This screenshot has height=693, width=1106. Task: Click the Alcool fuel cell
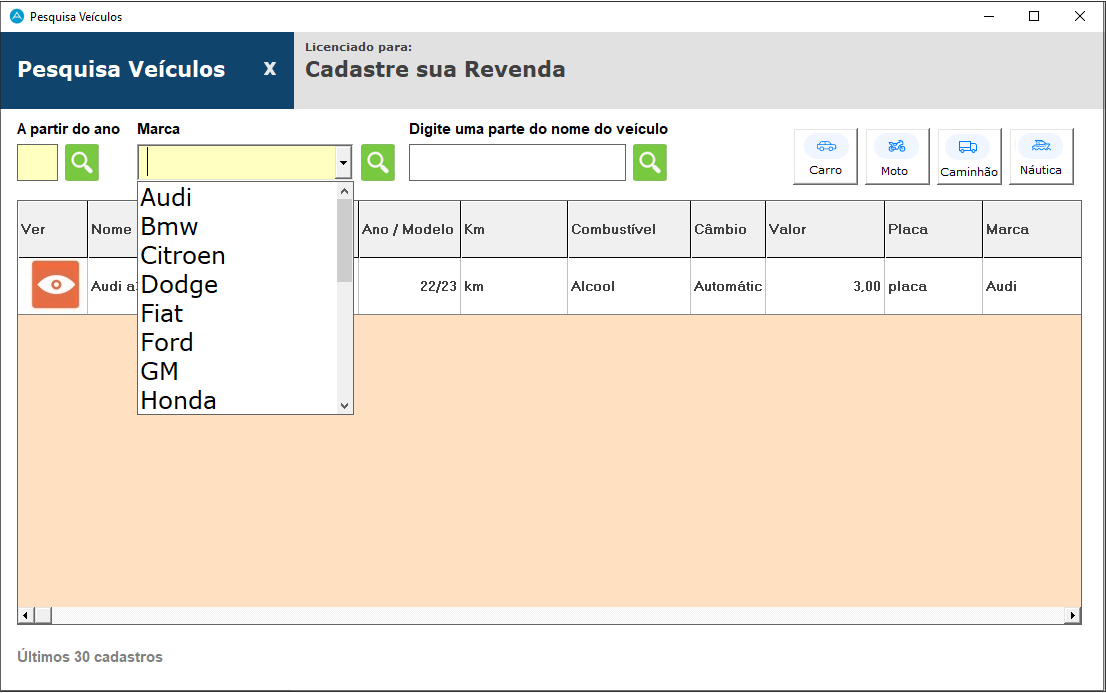pos(629,287)
